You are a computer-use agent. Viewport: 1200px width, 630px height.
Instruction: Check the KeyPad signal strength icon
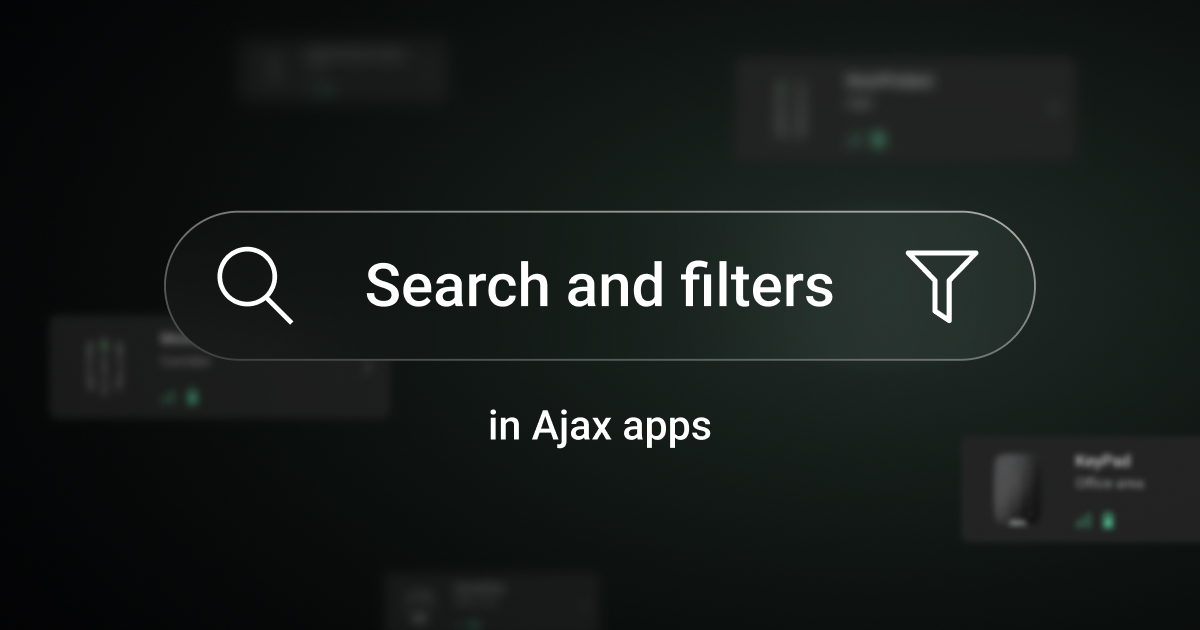point(1082,521)
